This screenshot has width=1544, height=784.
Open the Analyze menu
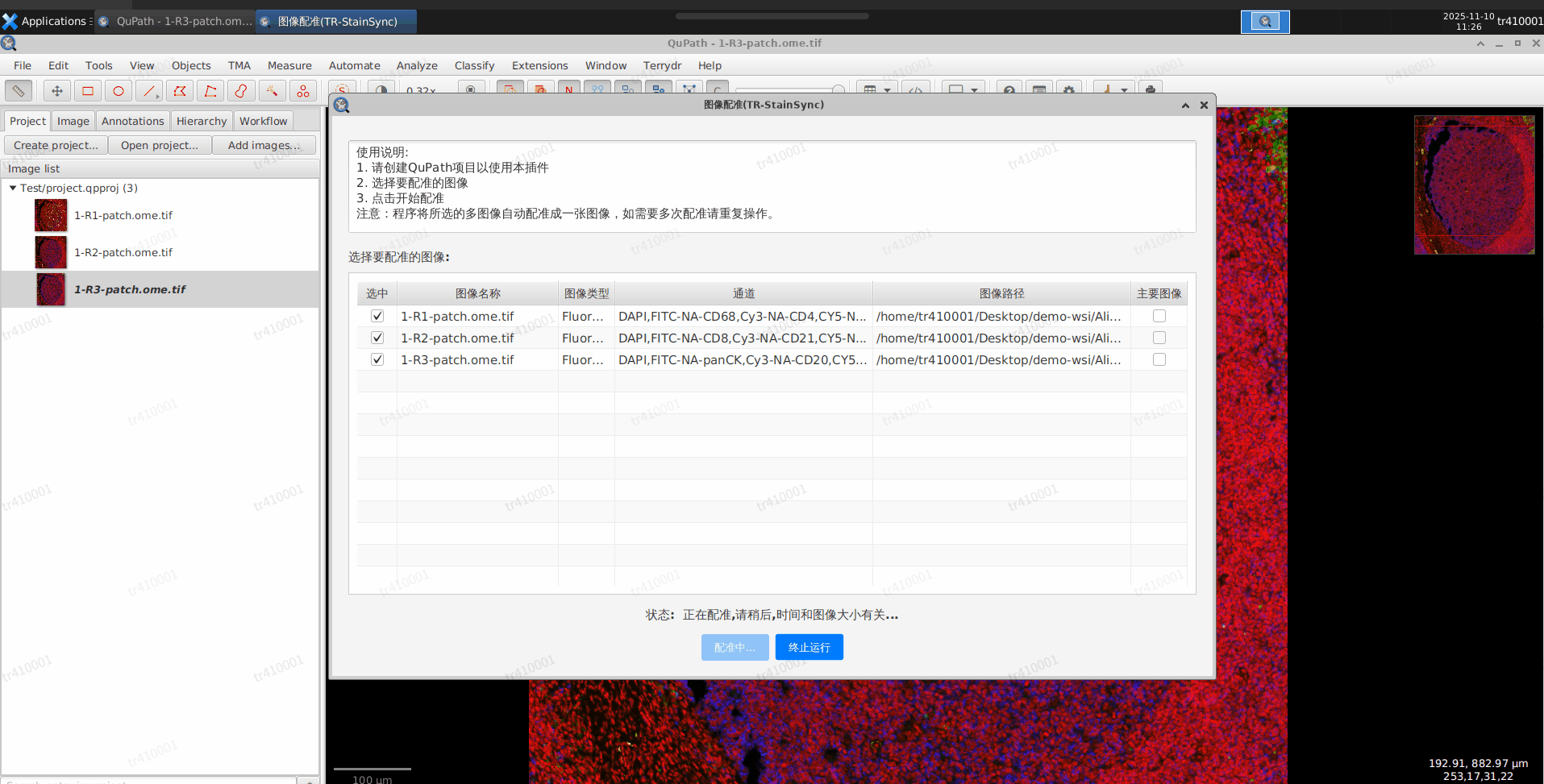click(417, 65)
